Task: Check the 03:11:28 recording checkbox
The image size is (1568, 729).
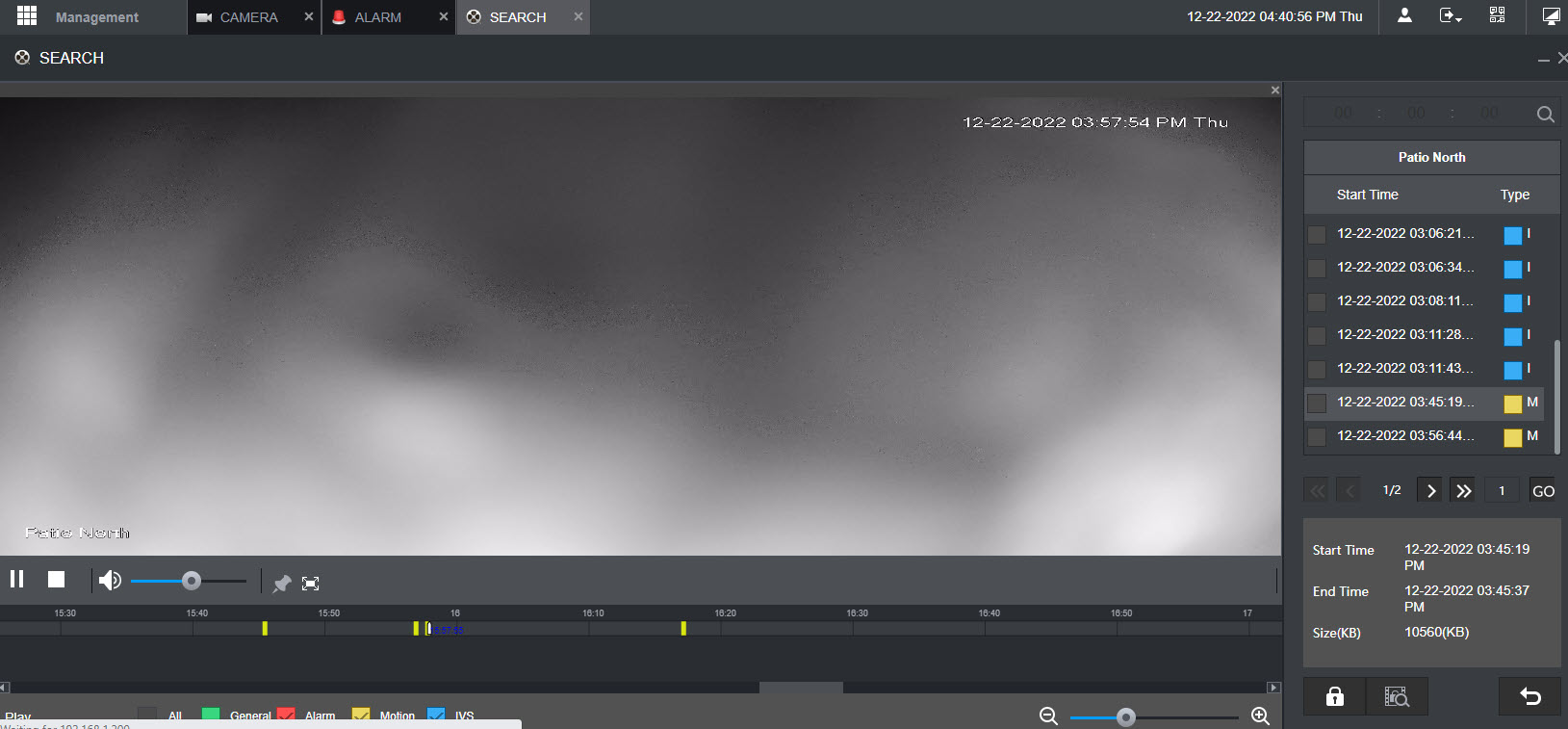Action: point(1317,335)
